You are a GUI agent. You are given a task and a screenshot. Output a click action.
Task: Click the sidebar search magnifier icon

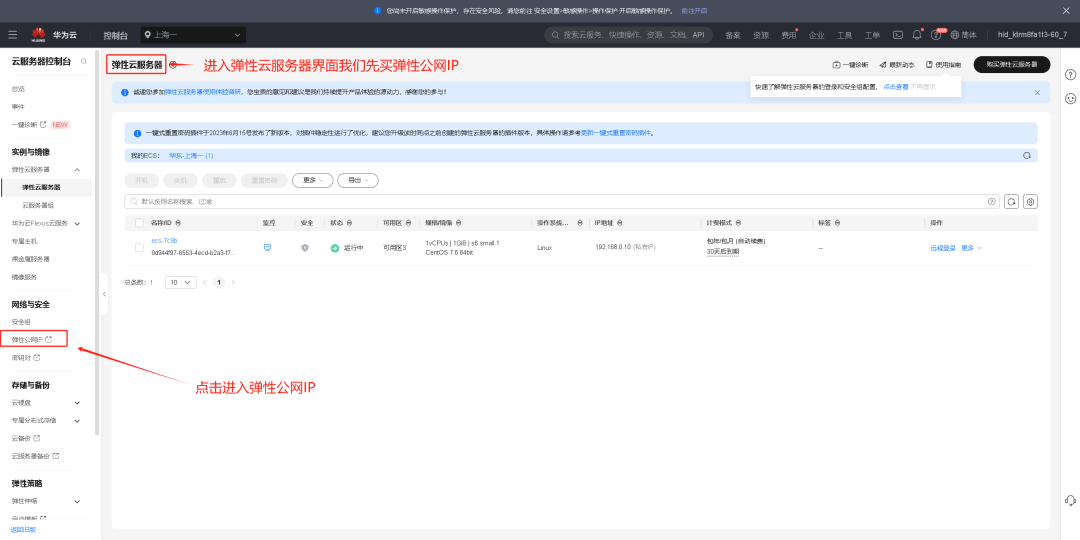point(84,61)
